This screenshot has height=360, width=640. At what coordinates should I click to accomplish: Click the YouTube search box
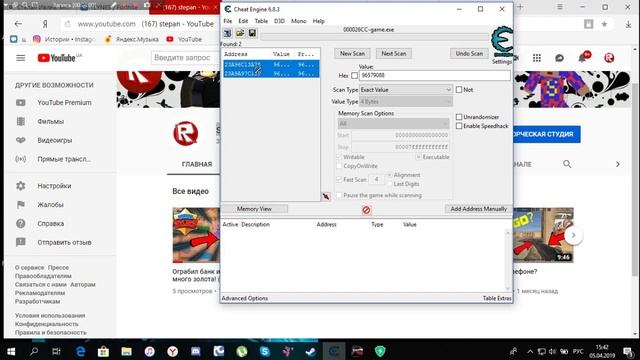pyautogui.click(x=186, y=58)
